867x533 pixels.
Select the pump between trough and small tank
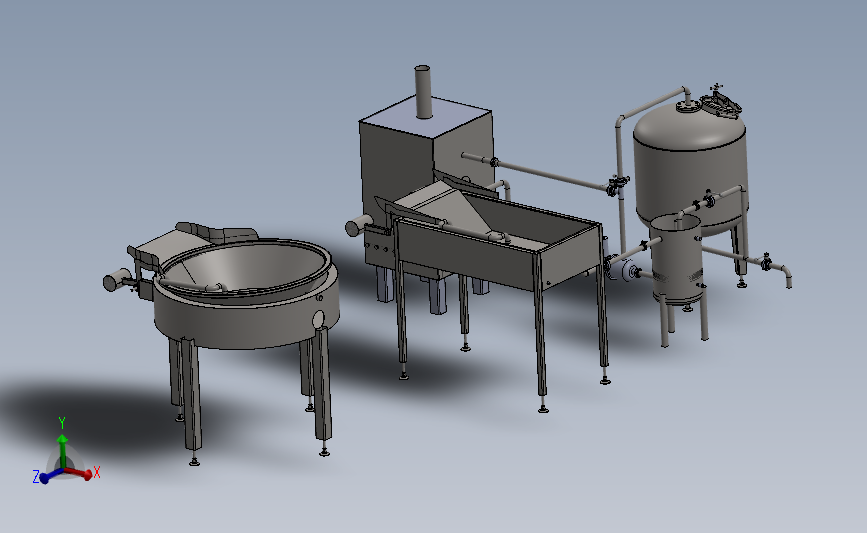point(621,268)
